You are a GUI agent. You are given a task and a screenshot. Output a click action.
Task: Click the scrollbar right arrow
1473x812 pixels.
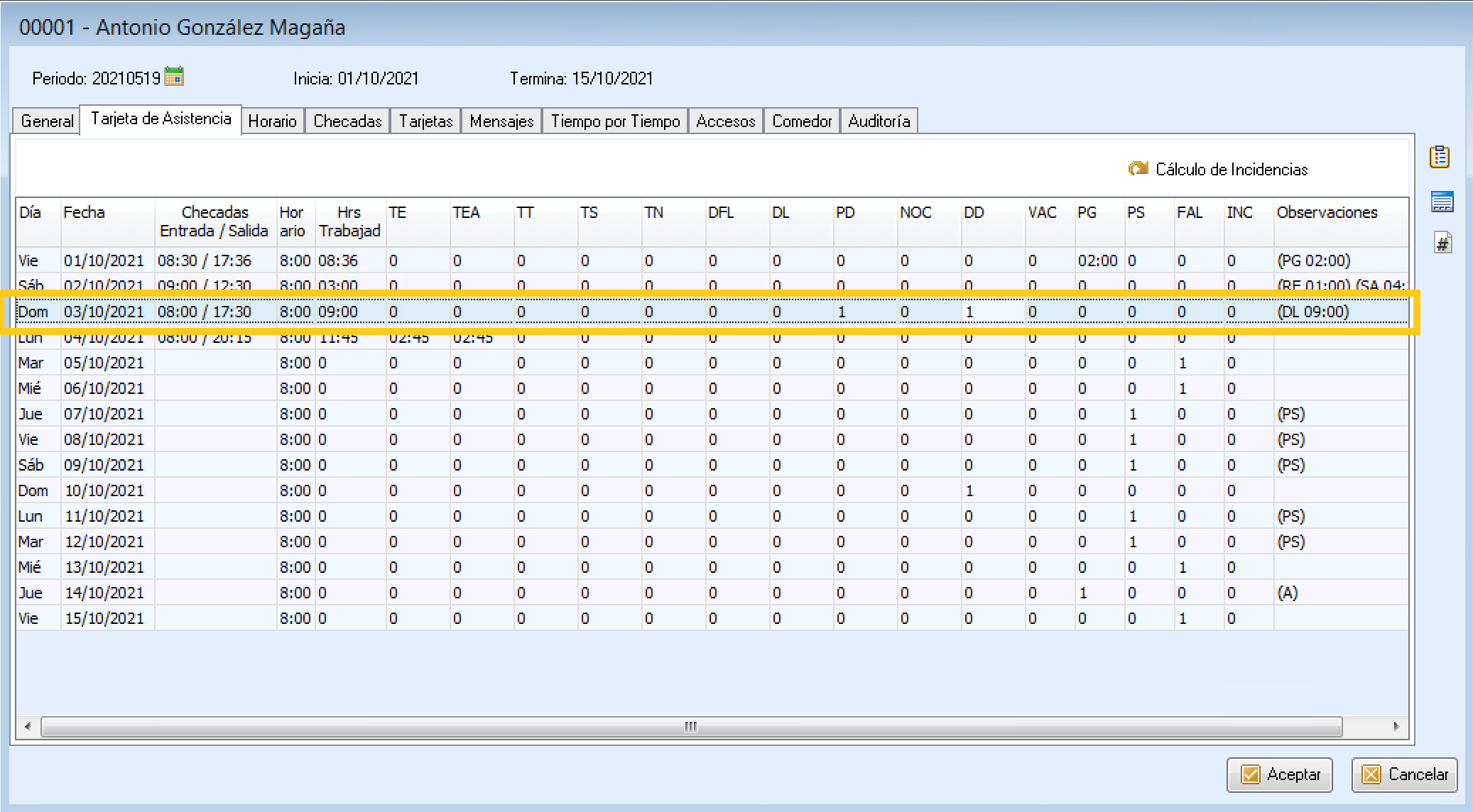click(1396, 727)
